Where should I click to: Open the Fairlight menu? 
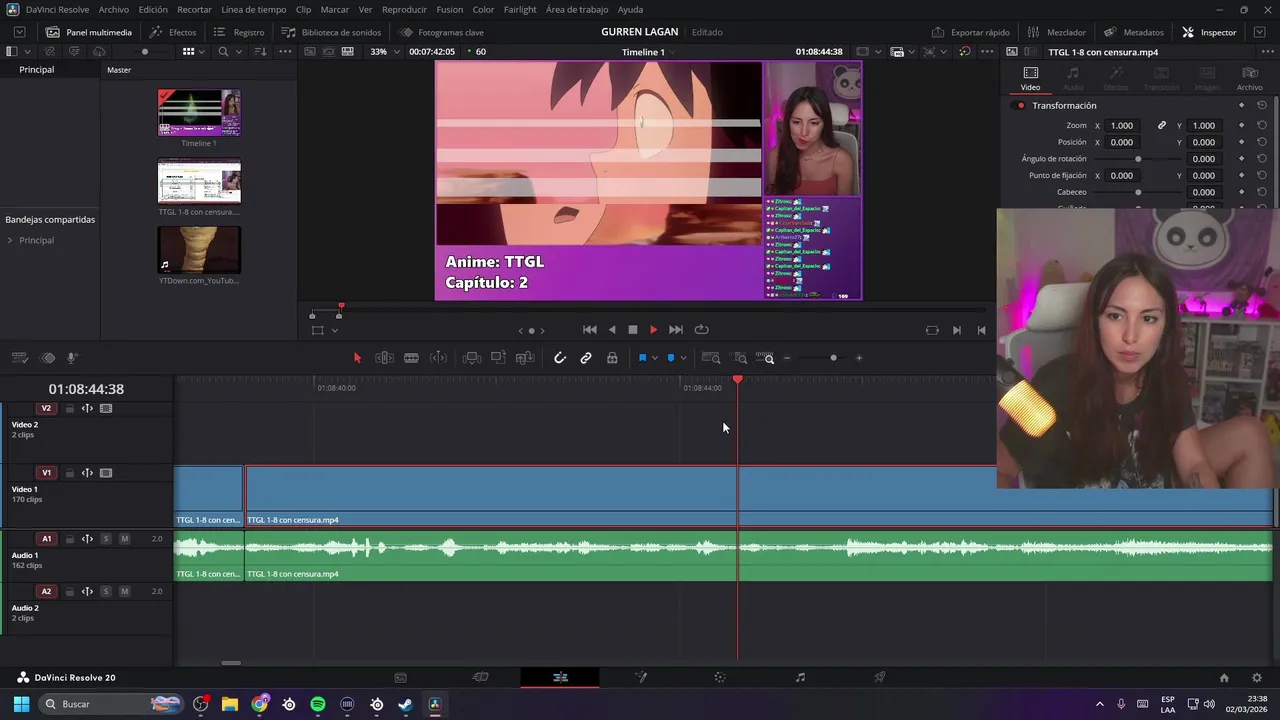pos(520,9)
